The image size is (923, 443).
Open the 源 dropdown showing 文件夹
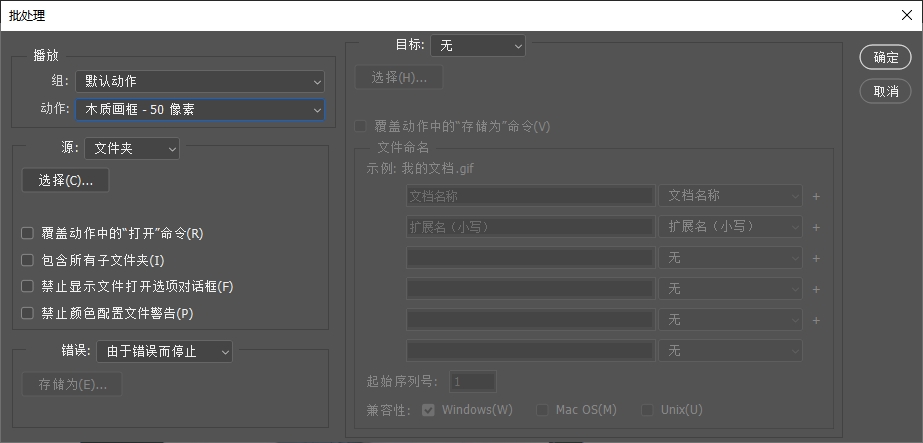point(132,148)
